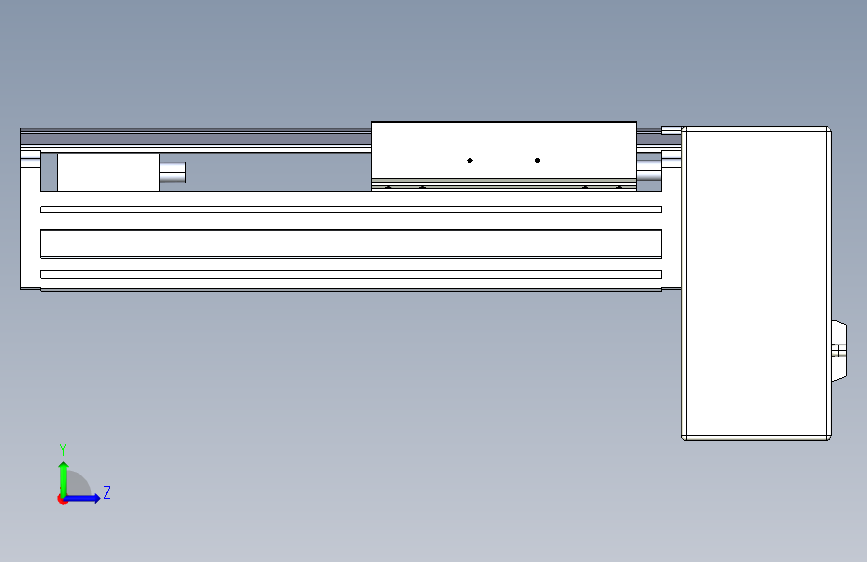Click the left black dot on the carriage
The width and height of the screenshot is (867, 562).
(x=470, y=160)
